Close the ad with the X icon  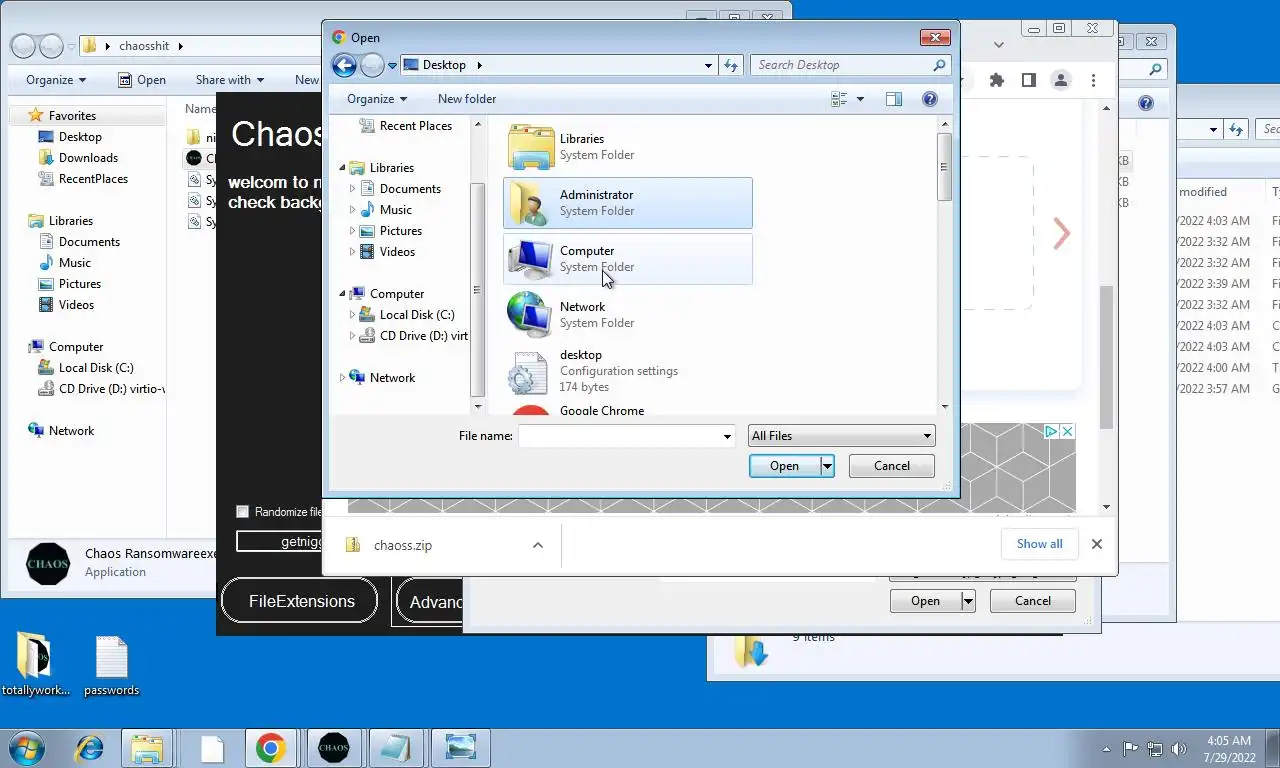[1067, 432]
